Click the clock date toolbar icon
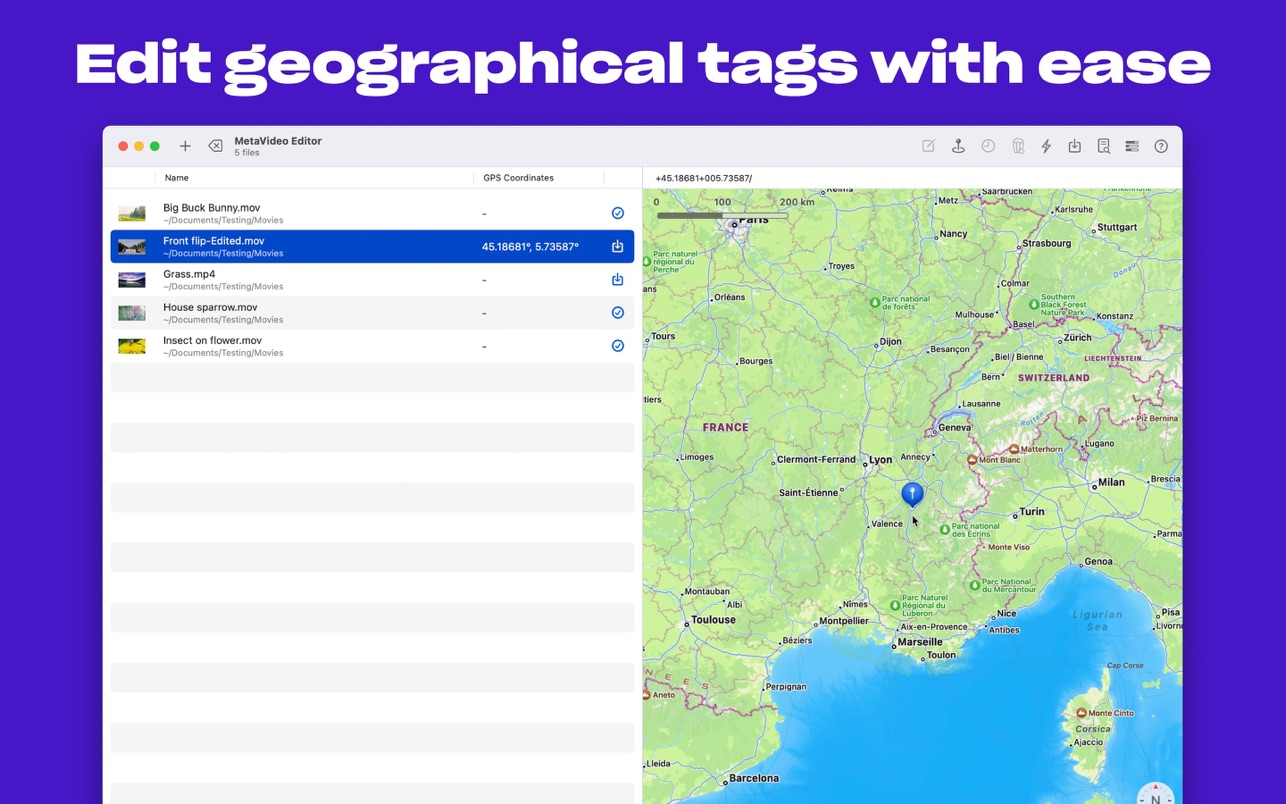 click(x=988, y=146)
